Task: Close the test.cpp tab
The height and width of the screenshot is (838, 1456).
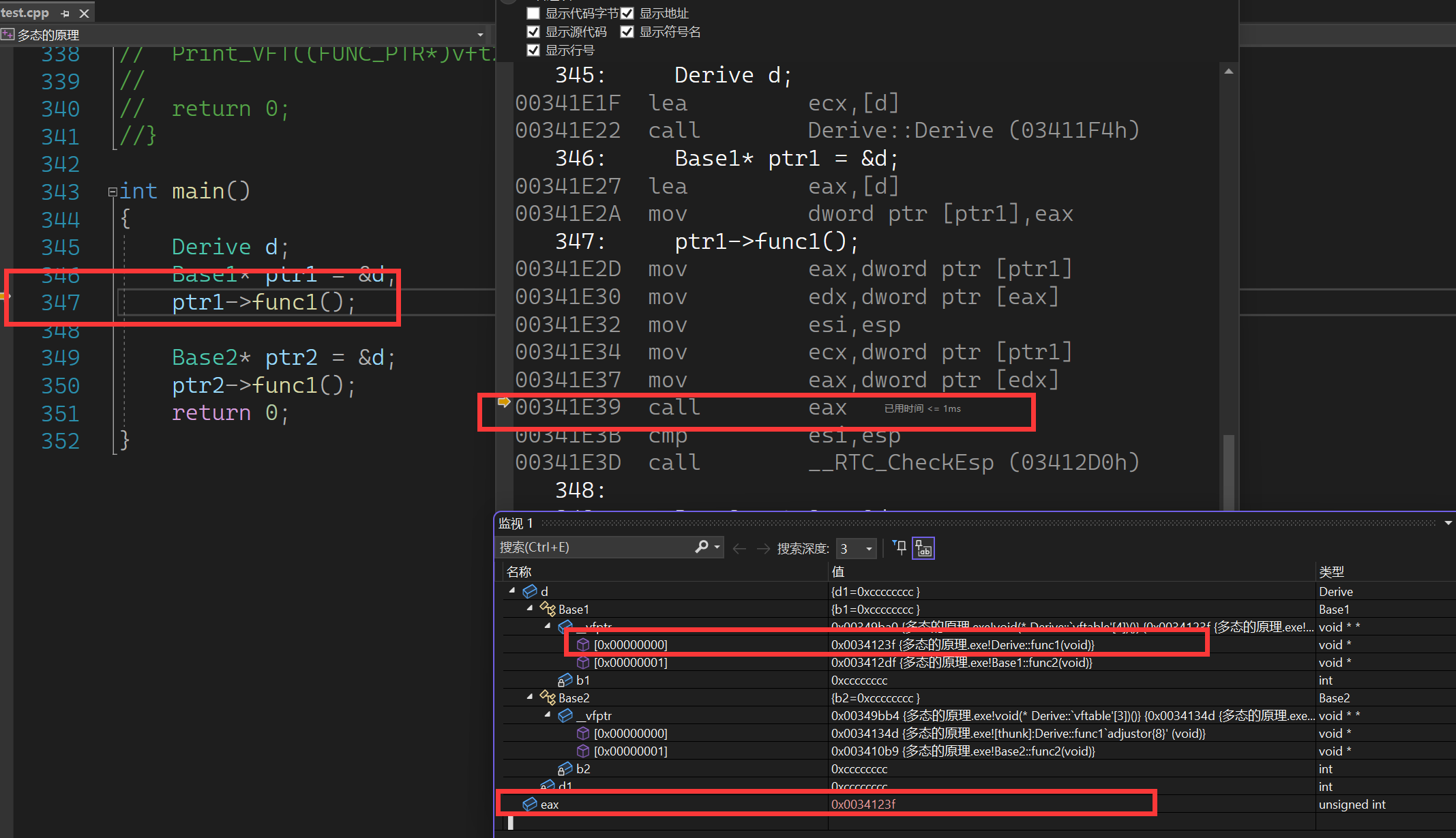Action: point(85,13)
